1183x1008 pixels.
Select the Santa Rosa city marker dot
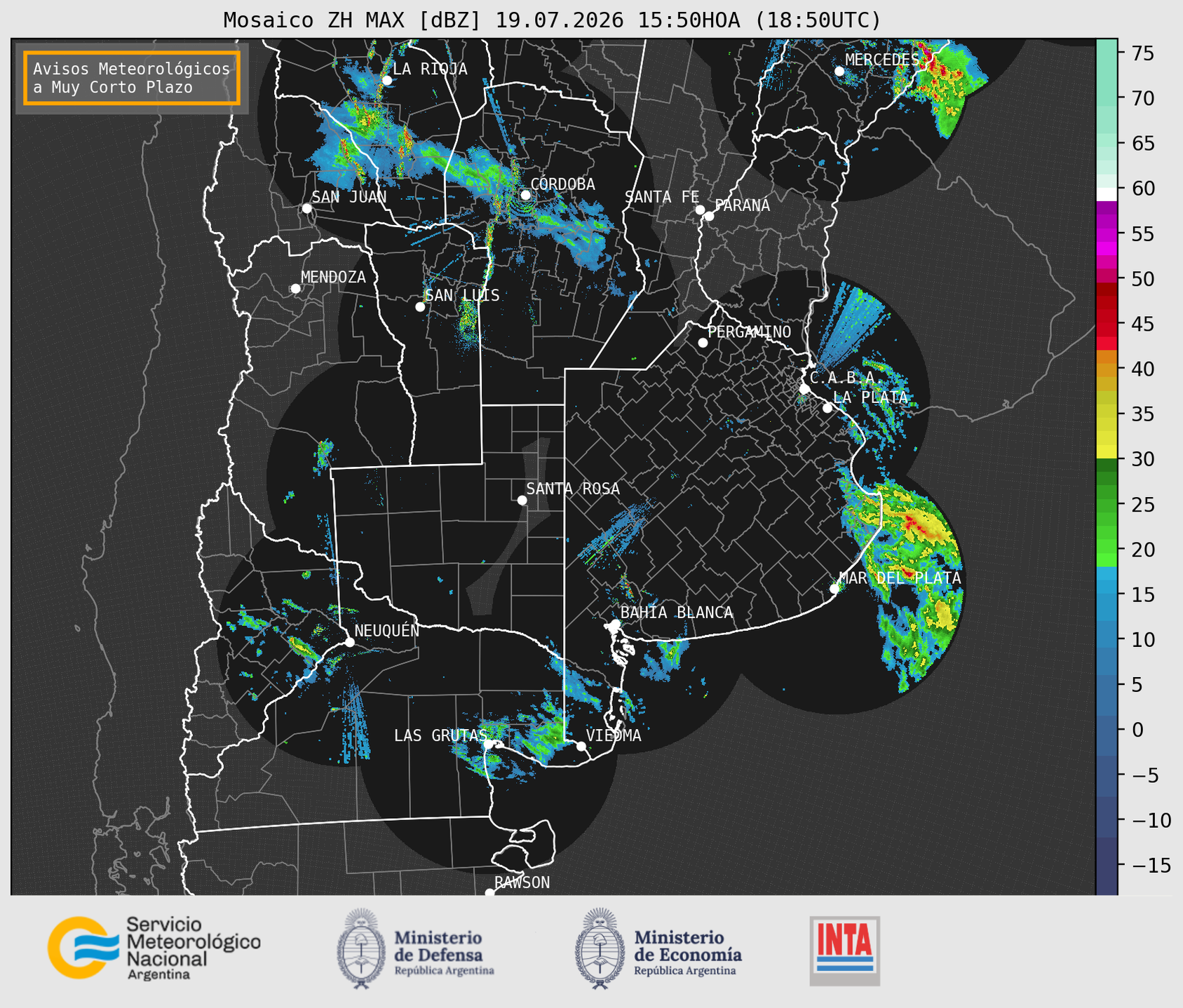522,500
